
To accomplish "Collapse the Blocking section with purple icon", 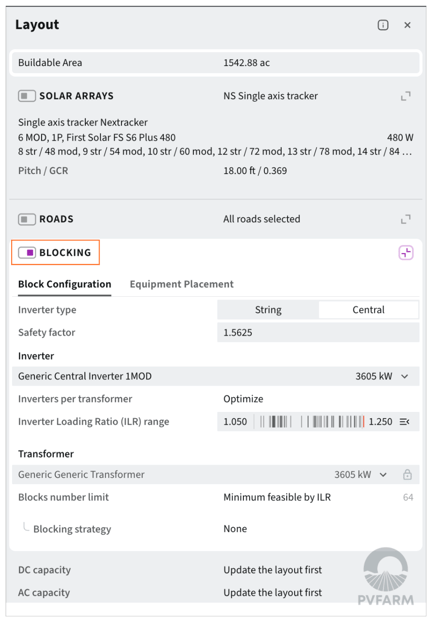I will point(406,253).
